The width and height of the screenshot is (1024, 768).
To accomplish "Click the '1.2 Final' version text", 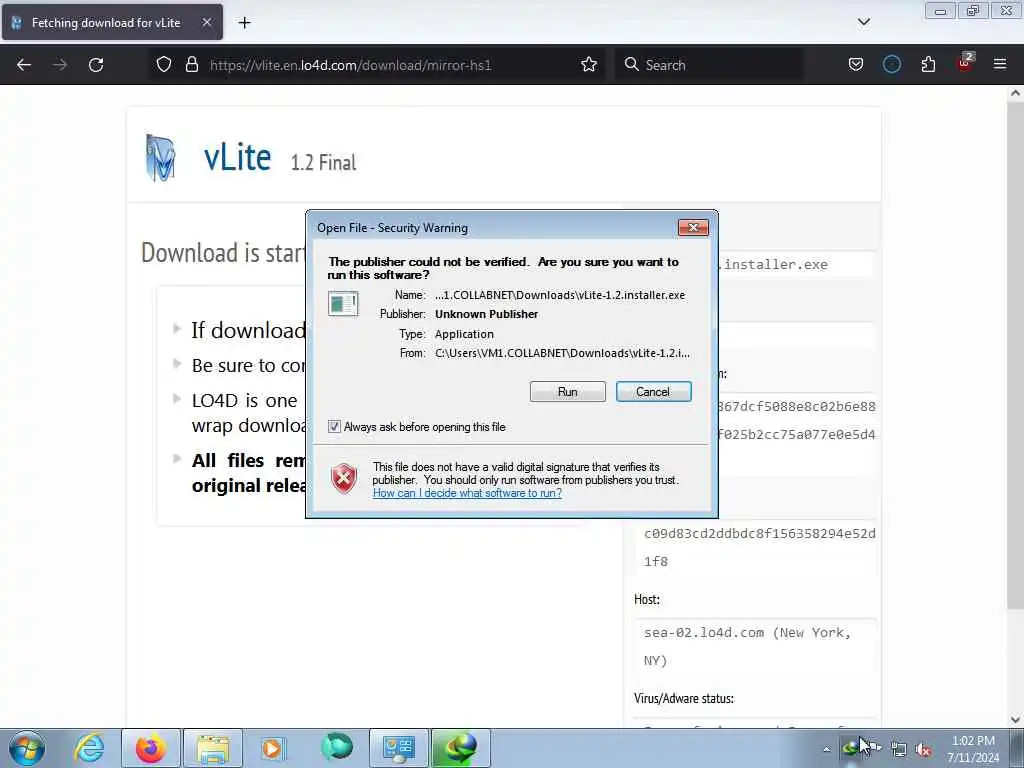I will pos(323,163).
